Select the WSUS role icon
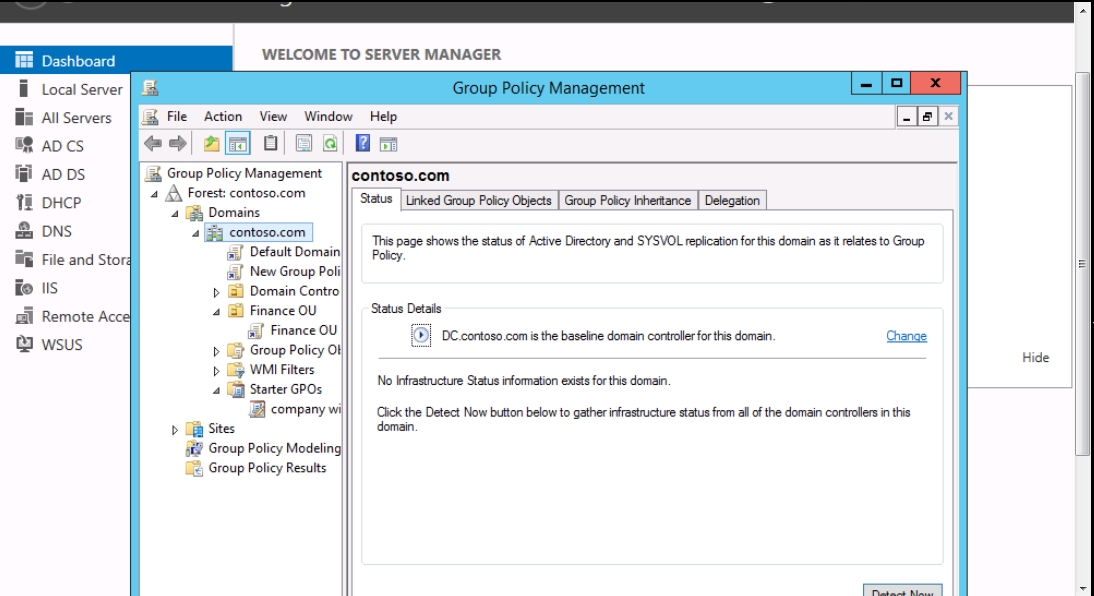Image resolution: width=1094 pixels, height=596 pixels. [24, 344]
